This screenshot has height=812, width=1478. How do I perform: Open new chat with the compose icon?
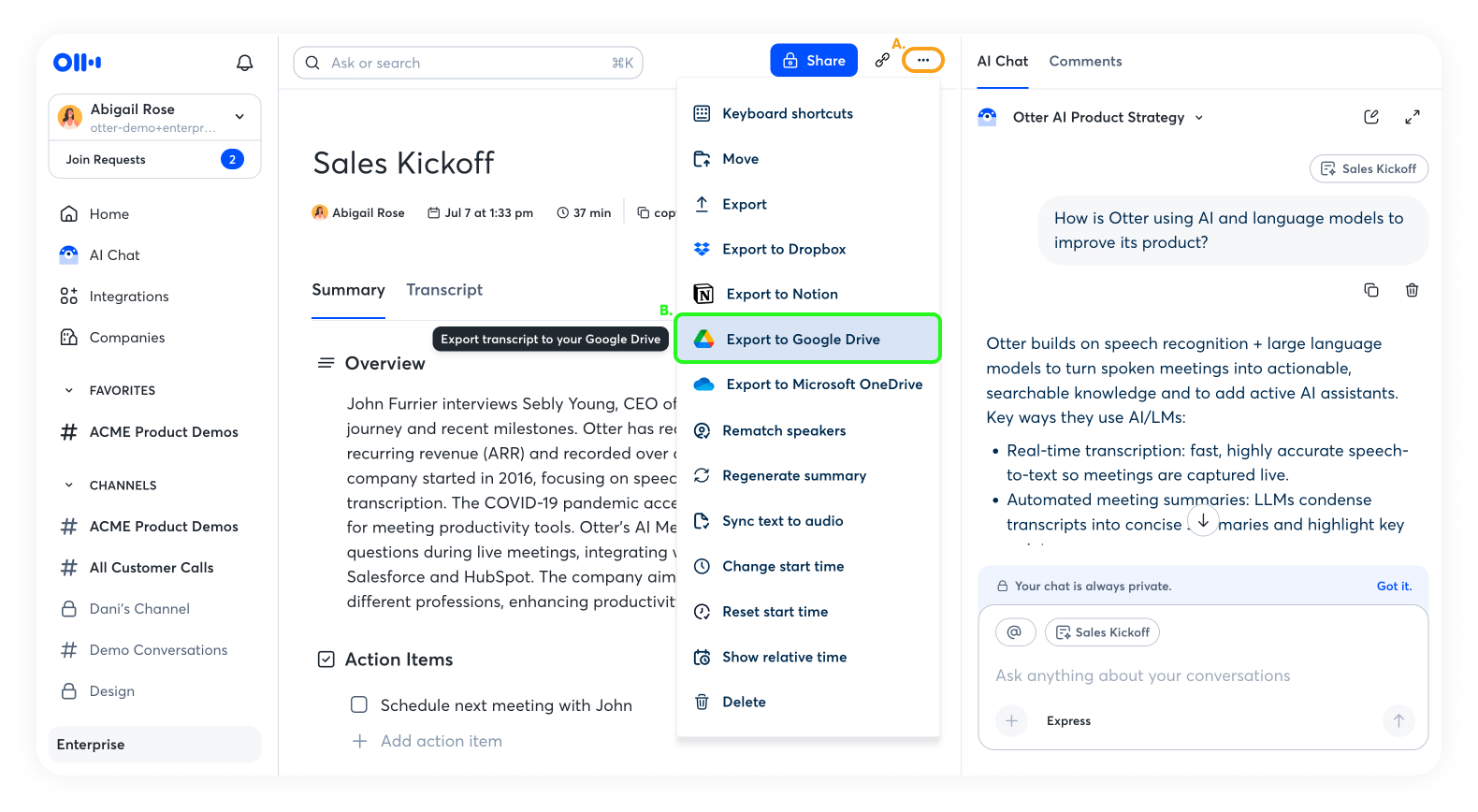point(1371,117)
